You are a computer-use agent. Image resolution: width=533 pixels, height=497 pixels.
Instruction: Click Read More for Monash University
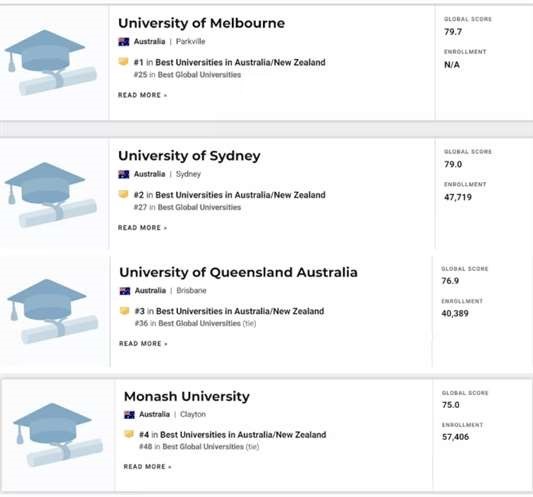pos(148,467)
